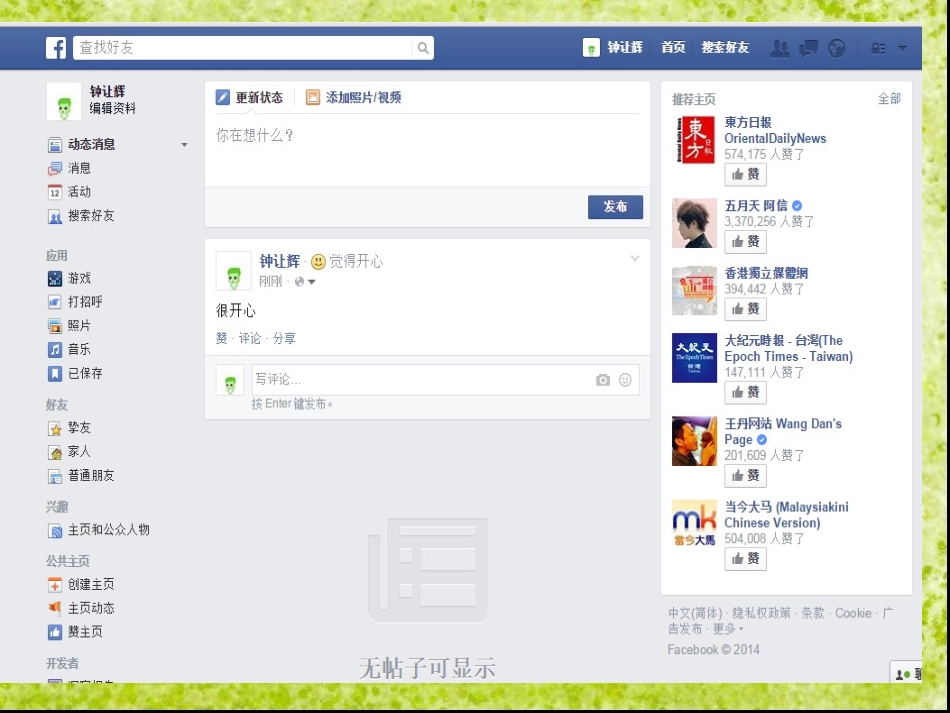
Task: Open 钟让辉 profile in top bar
Action: (613, 47)
